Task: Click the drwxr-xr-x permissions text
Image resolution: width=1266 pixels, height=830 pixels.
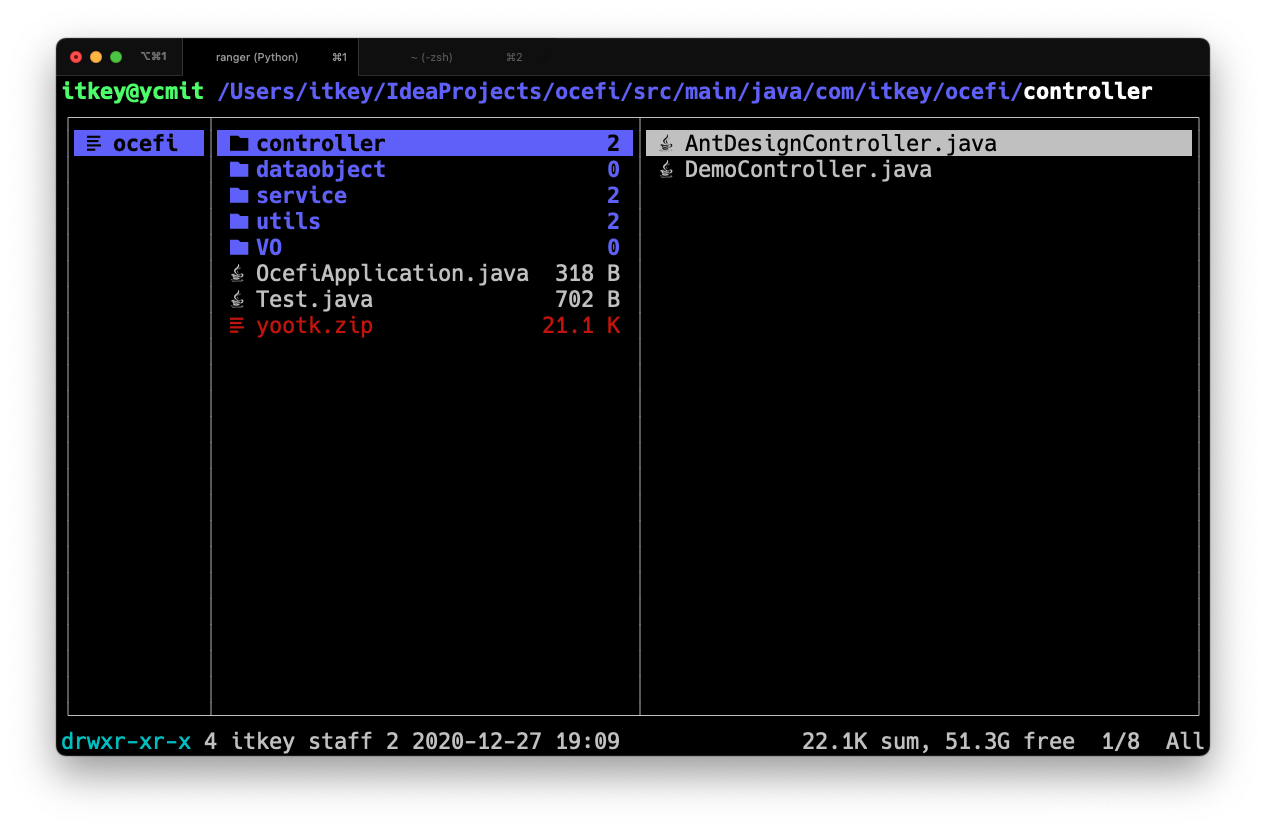Action: 126,741
